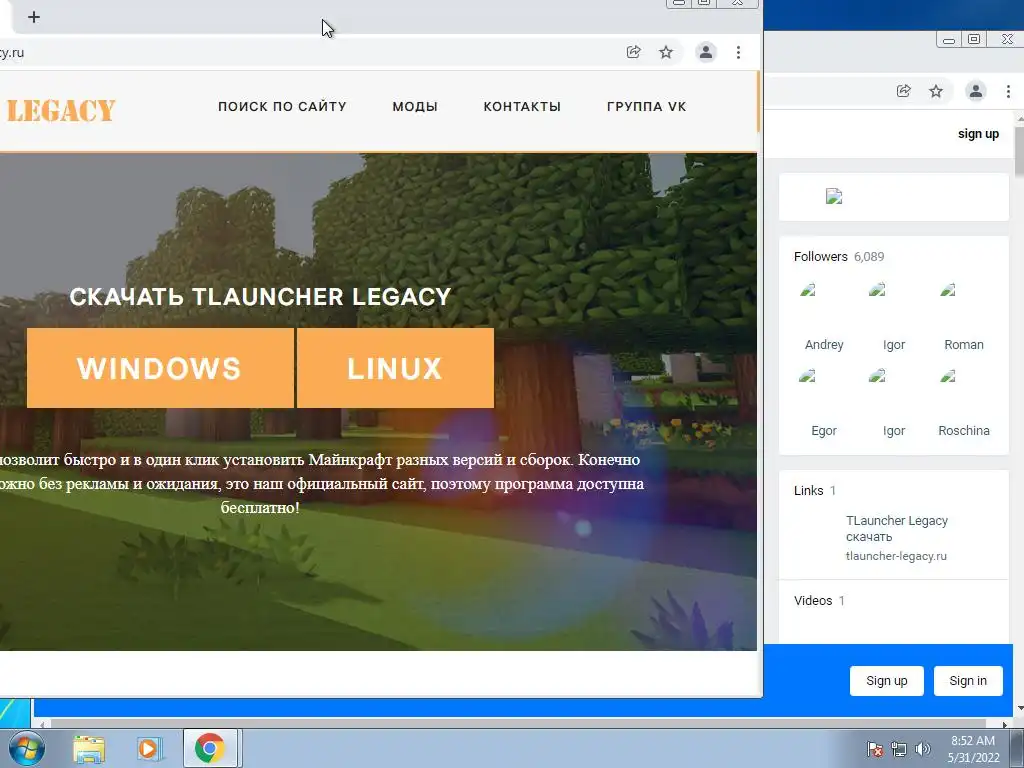The height and width of the screenshot is (768, 1024).
Task: Click the broken group image in VK window
Action: [834, 197]
